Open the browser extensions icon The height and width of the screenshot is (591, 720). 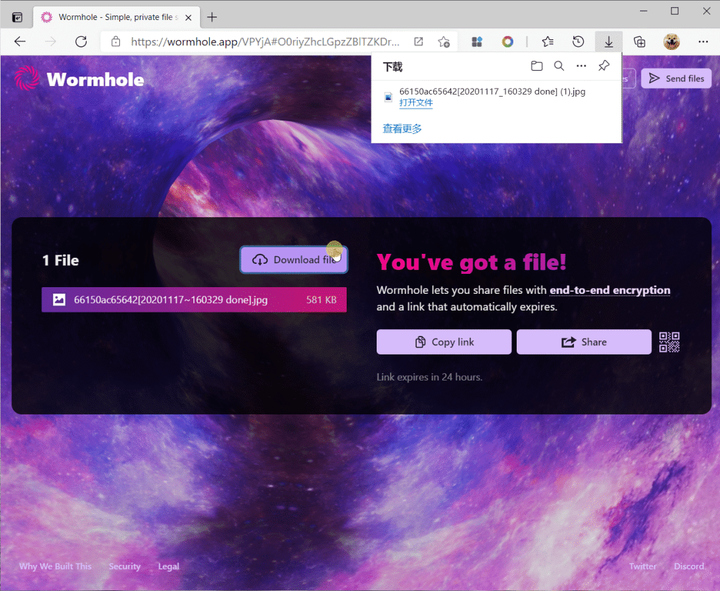click(477, 42)
